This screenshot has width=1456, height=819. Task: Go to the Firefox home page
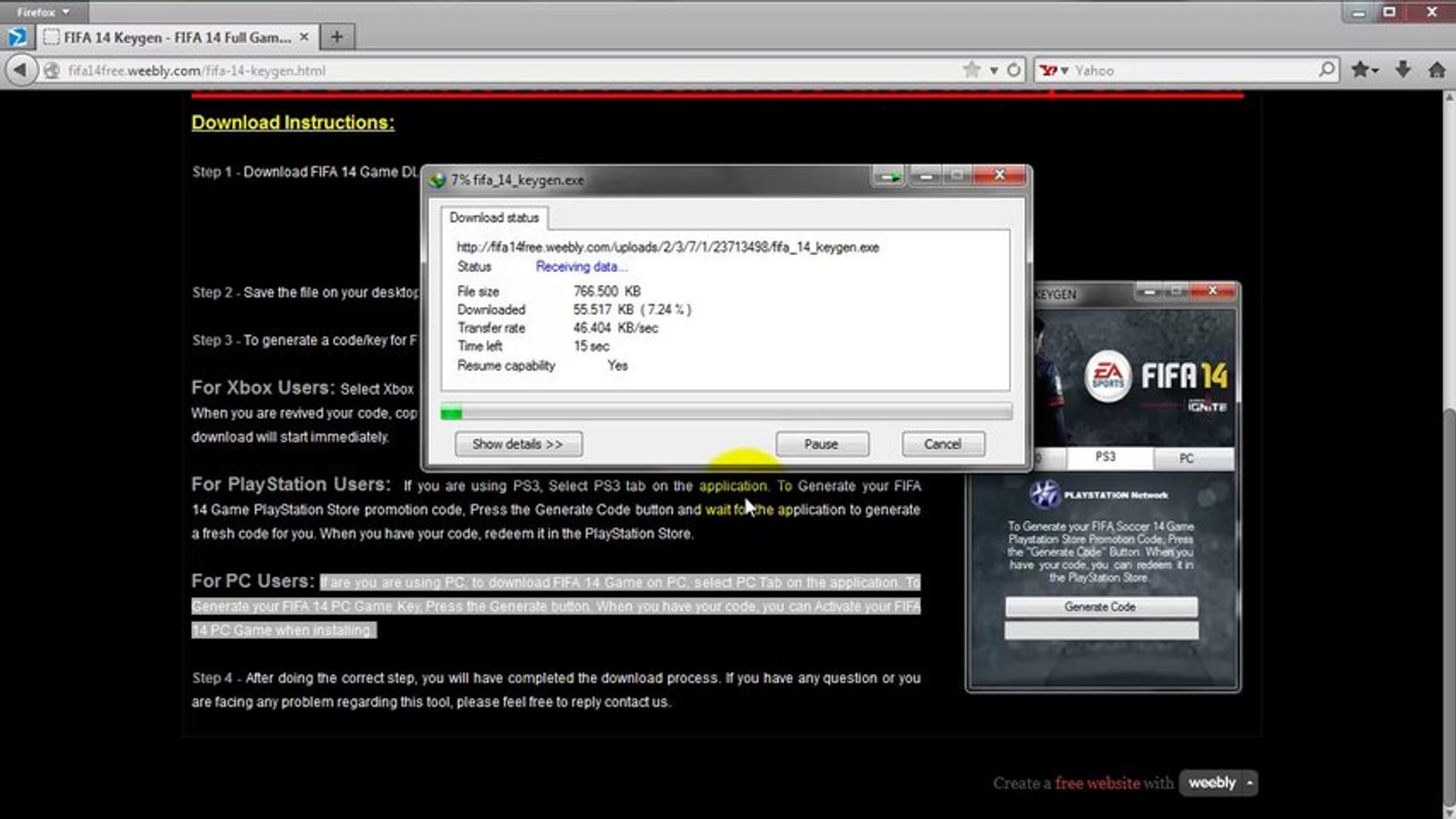coord(1436,71)
